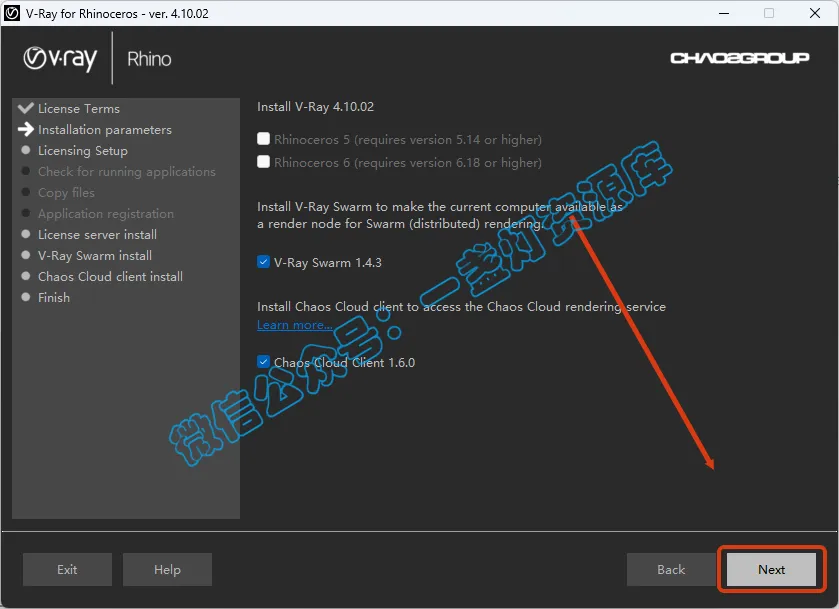Screen dimensions: 839x609
Task: Select V-Ray Swarm install step
Action: pos(95,256)
